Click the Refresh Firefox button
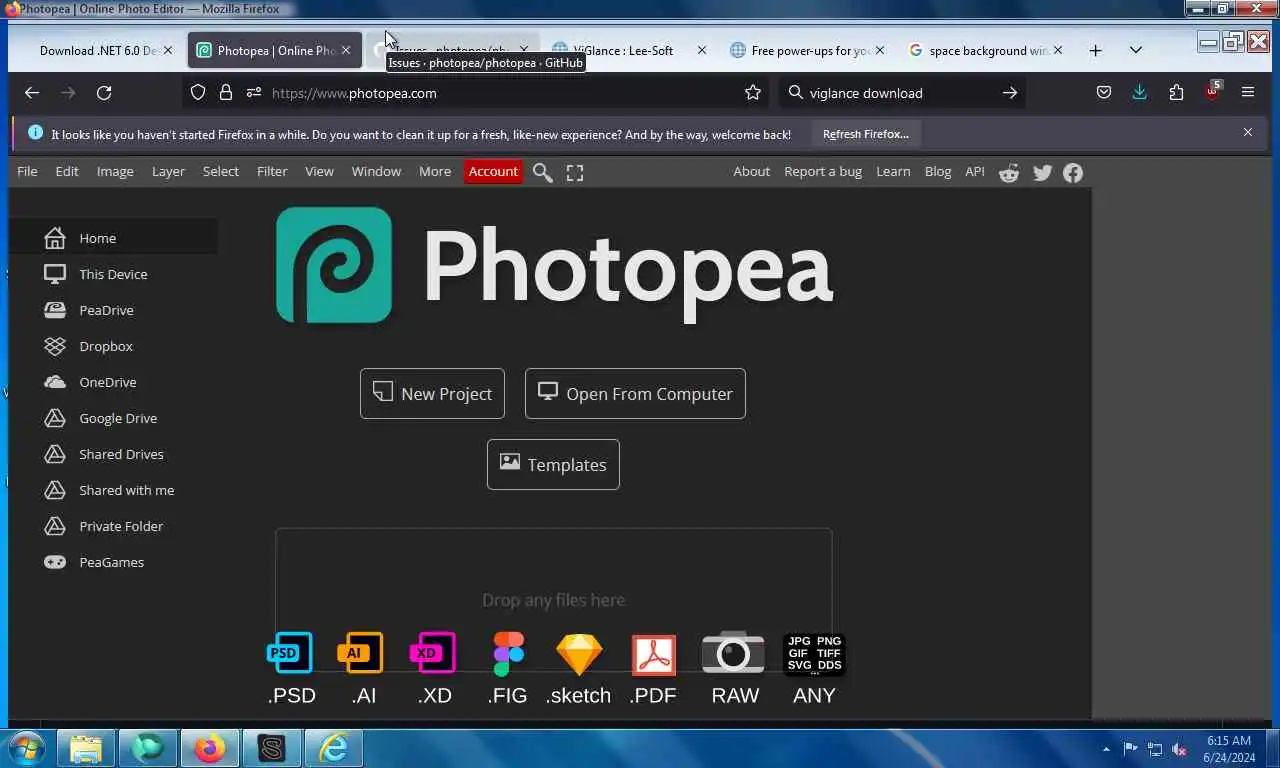The image size is (1280, 768). point(866,133)
